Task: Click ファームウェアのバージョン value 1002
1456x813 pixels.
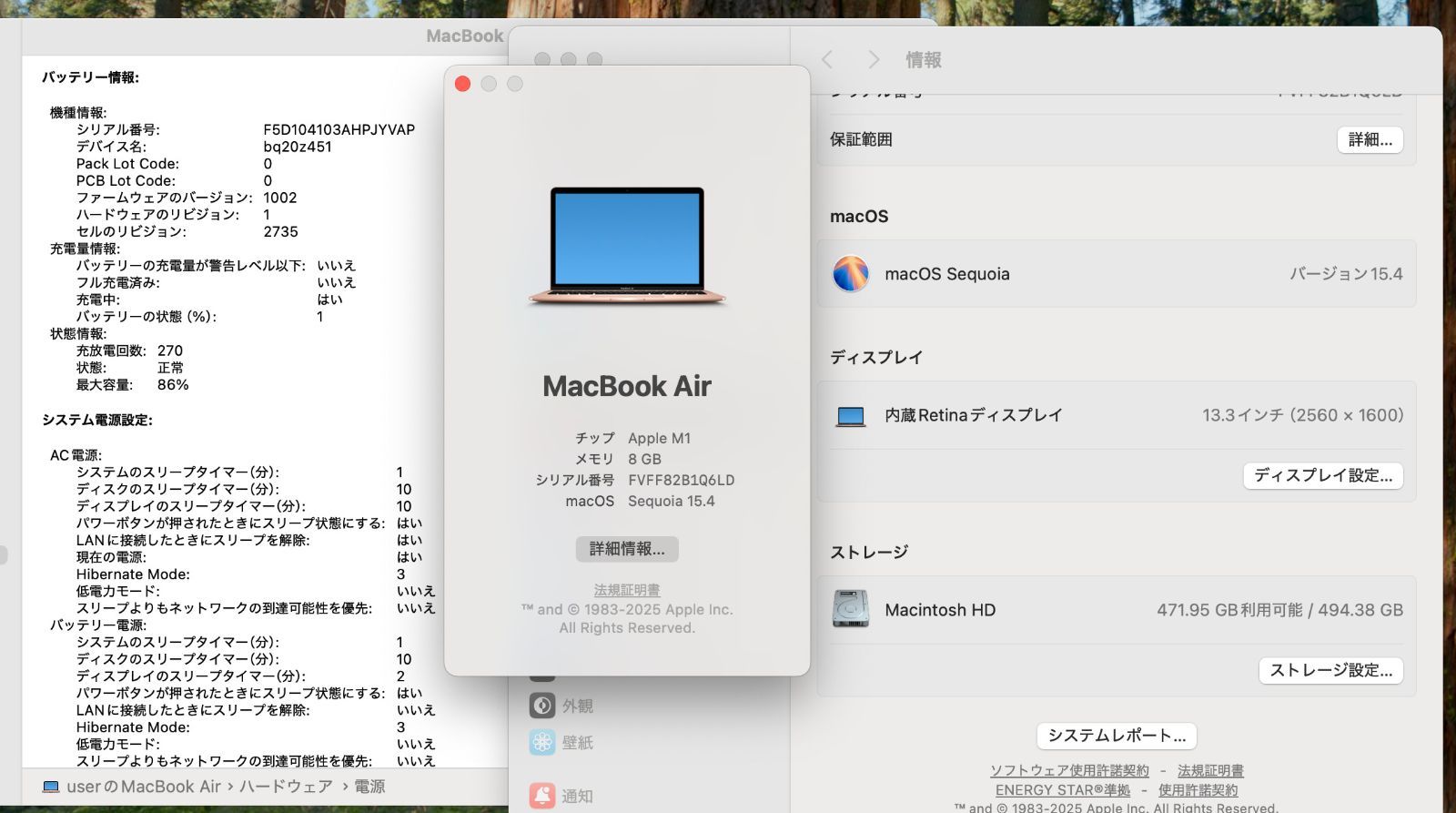Action: (x=280, y=198)
